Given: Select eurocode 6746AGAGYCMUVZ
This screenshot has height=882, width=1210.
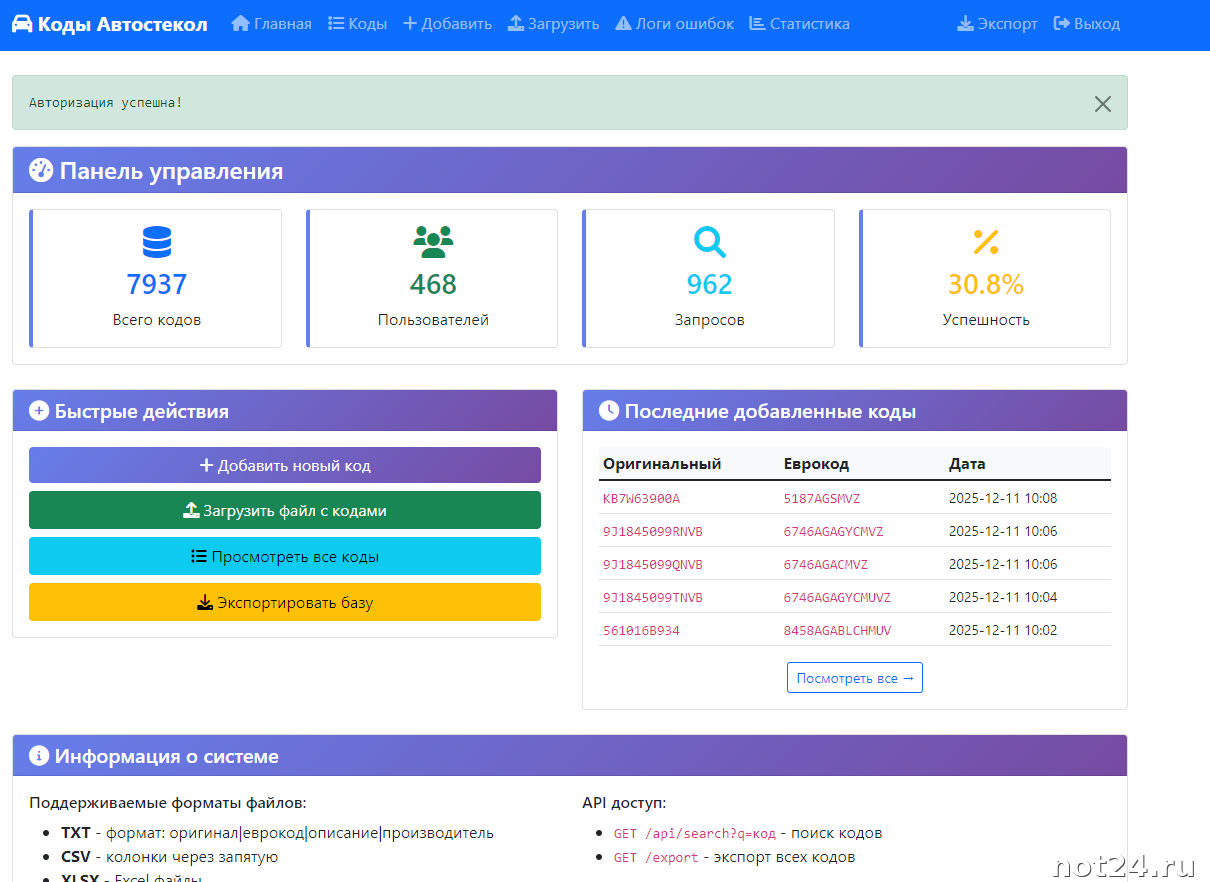Looking at the screenshot, I should pyautogui.click(x=837, y=597).
